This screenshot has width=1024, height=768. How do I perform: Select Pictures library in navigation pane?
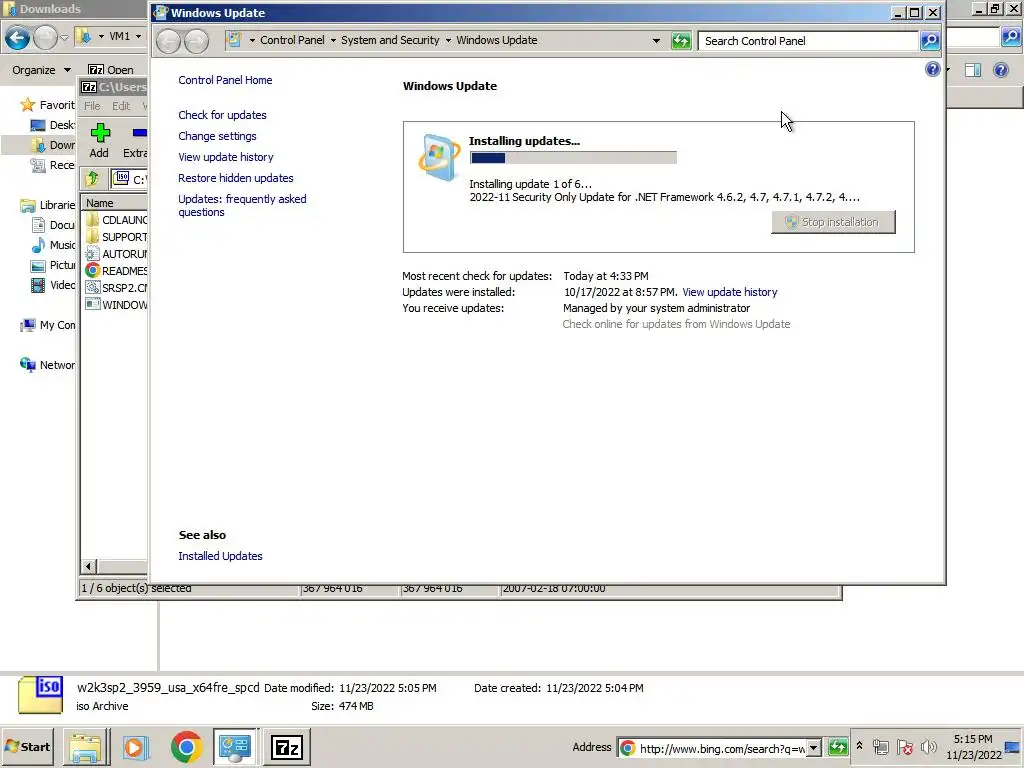point(54,265)
